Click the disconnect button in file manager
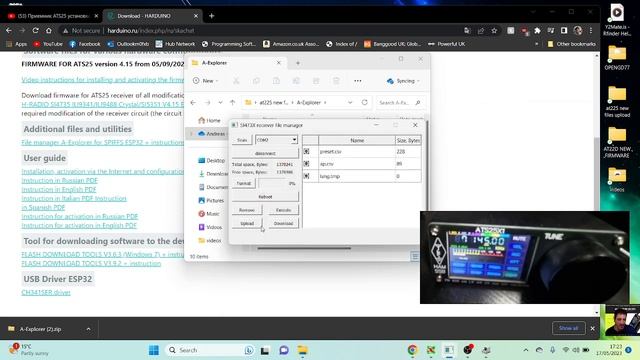The image size is (640, 360). point(265,153)
